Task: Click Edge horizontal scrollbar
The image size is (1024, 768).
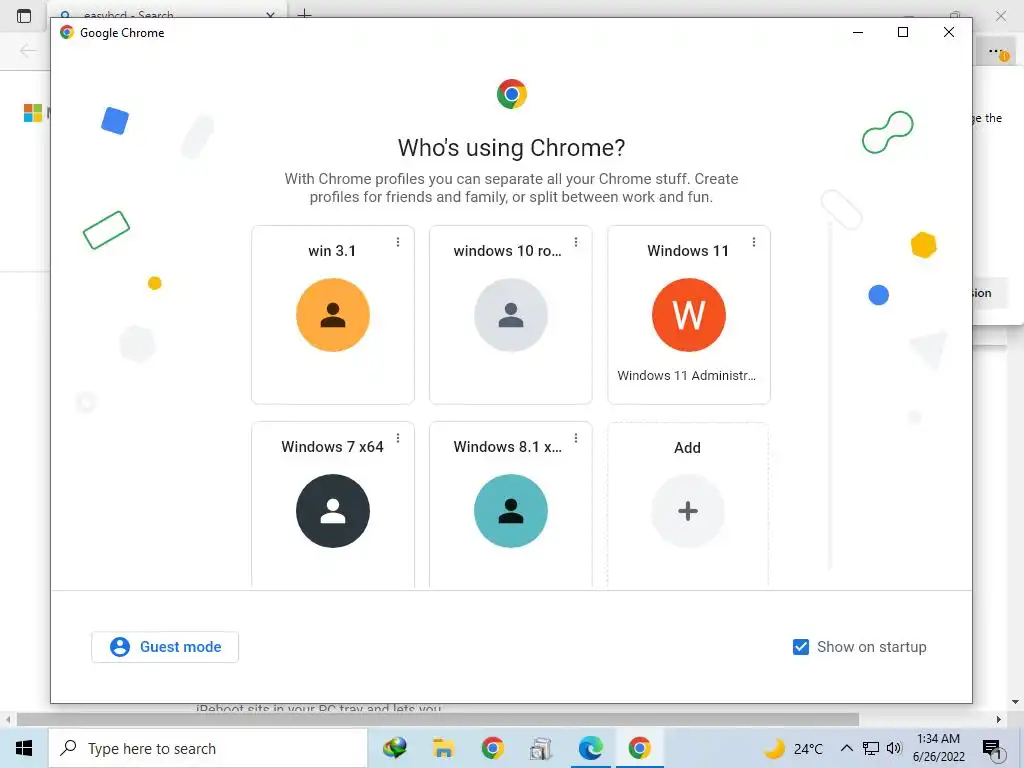Action: (x=438, y=719)
